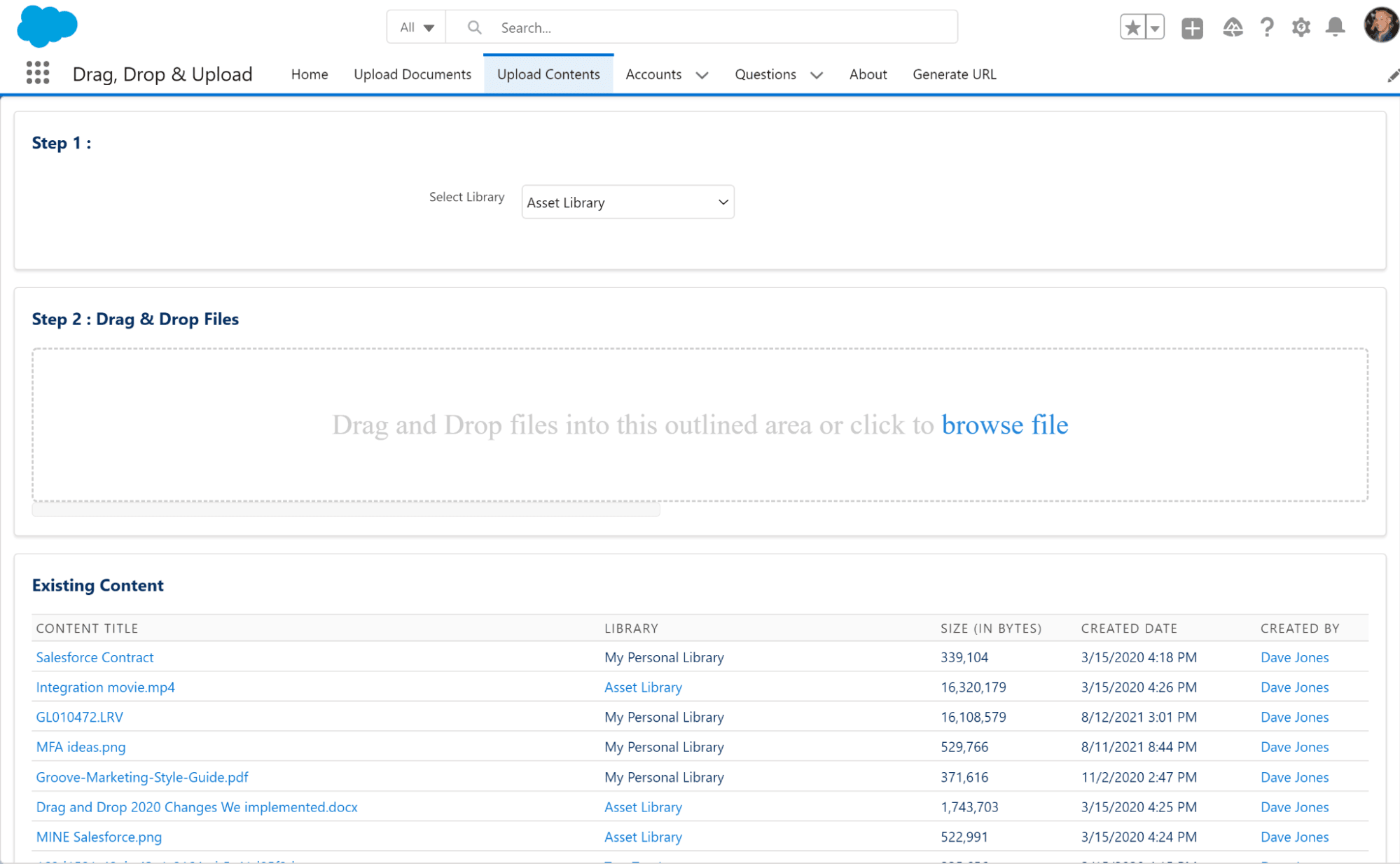Click the Salesforce cloud logo
1400x864 pixels.
(47, 26)
